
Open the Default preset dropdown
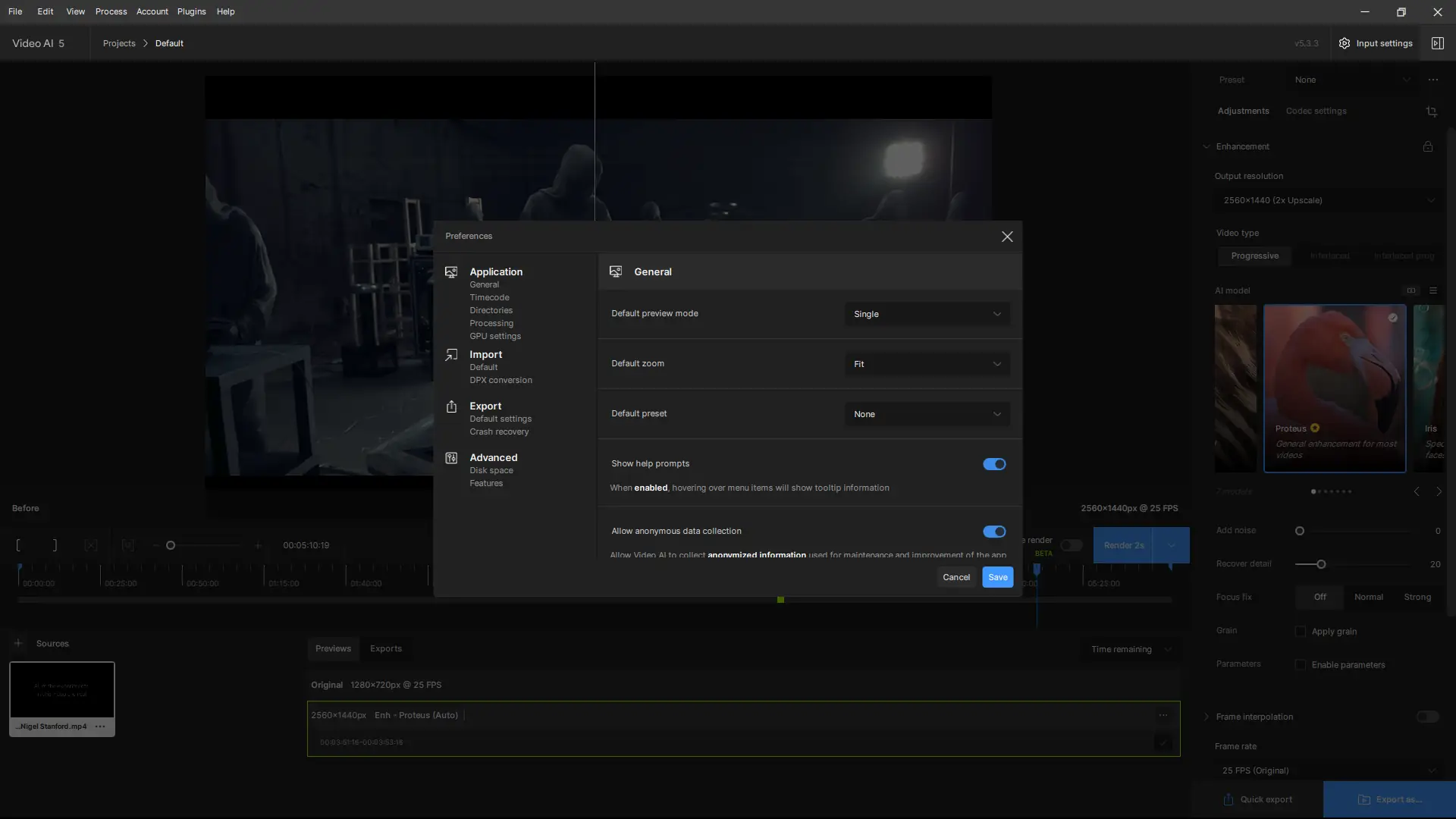click(x=927, y=414)
